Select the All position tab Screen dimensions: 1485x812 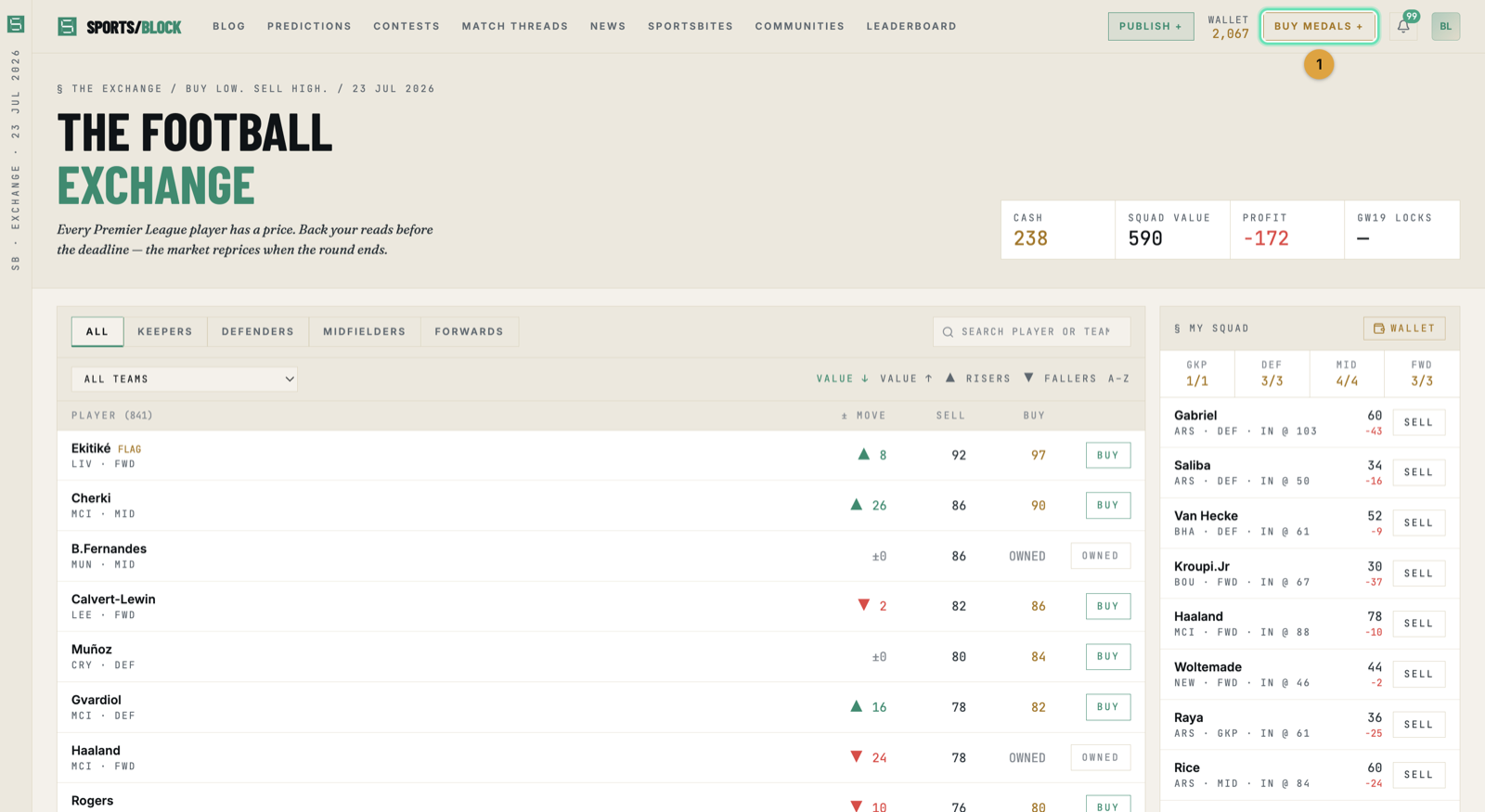[x=97, y=331]
